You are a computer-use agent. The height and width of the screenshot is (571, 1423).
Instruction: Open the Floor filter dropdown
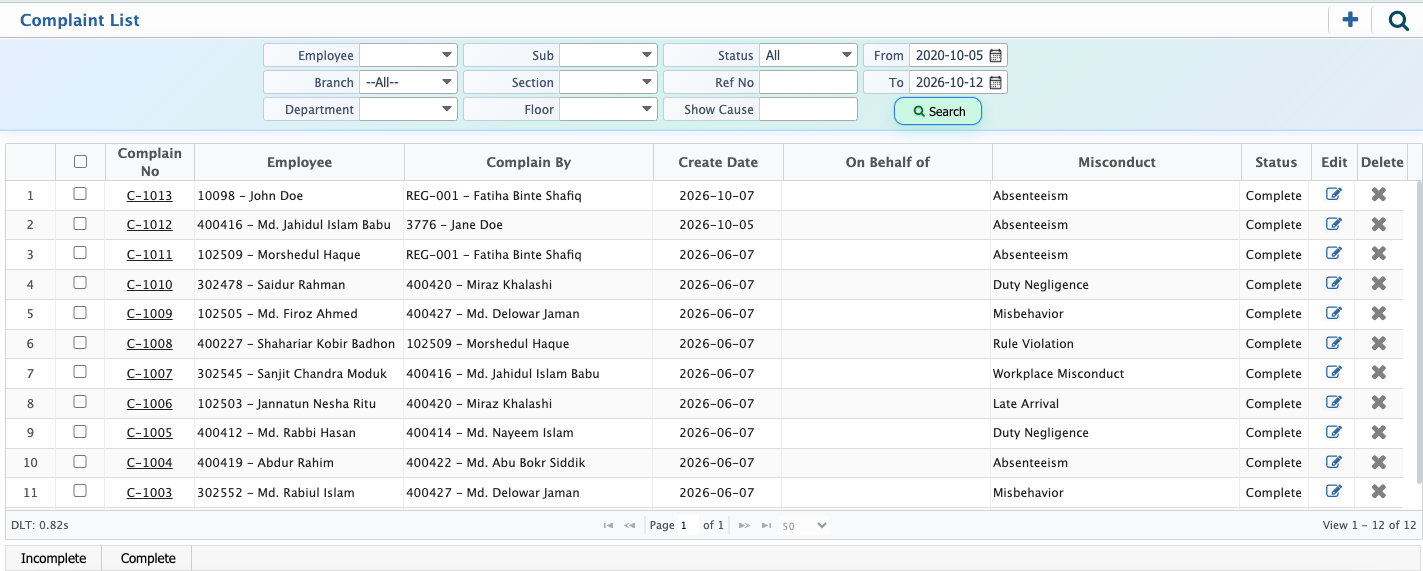pyautogui.click(x=608, y=109)
